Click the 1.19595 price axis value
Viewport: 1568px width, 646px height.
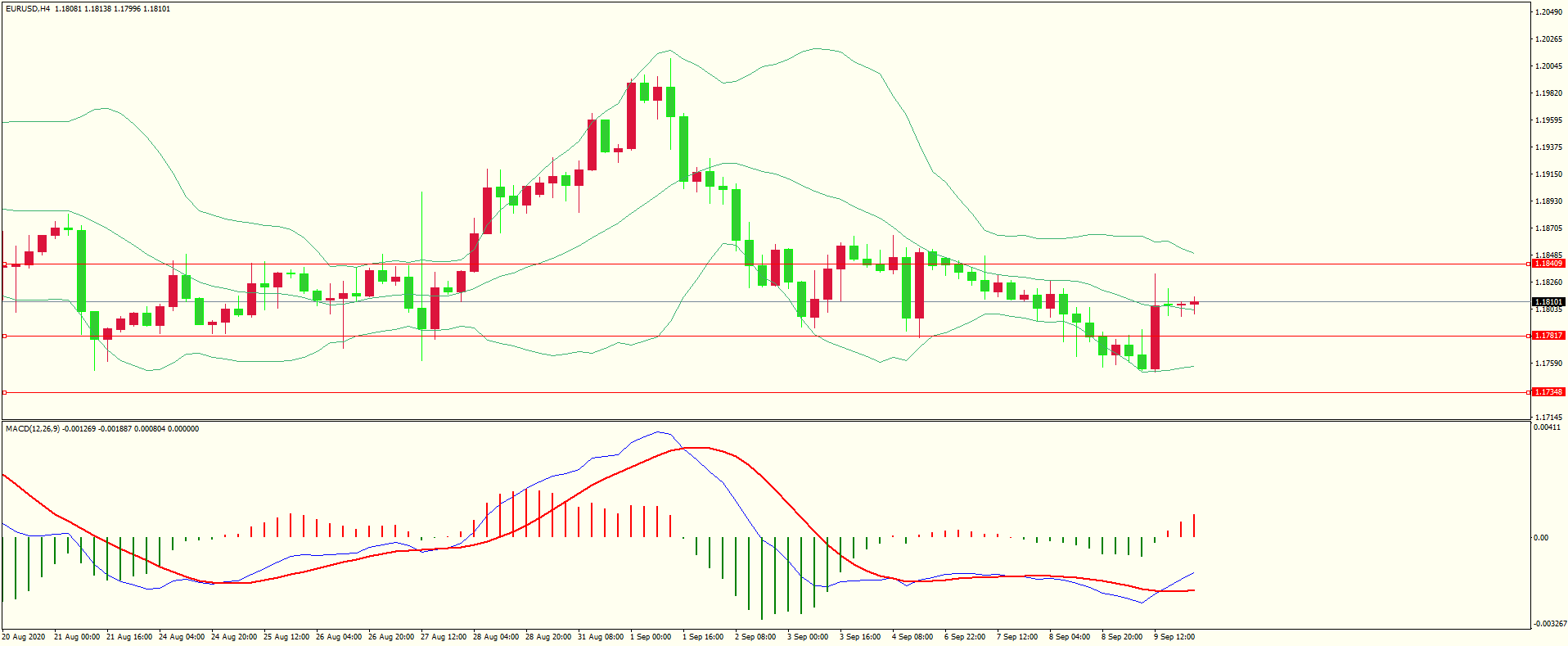click(1549, 120)
